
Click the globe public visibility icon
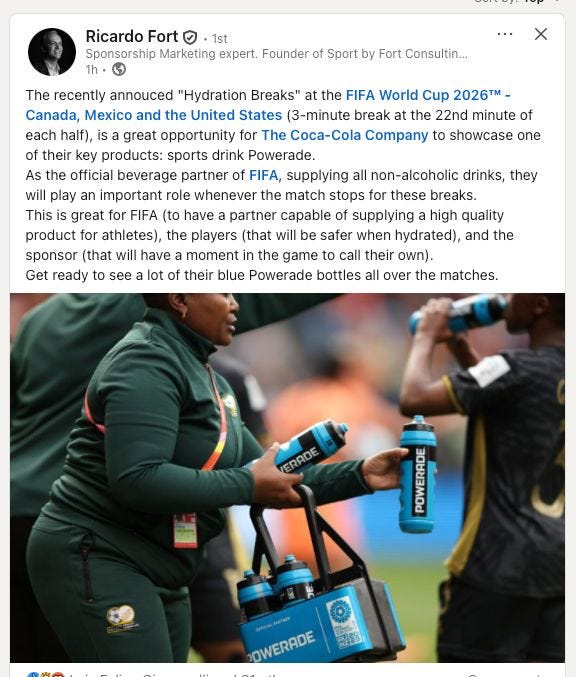119,69
